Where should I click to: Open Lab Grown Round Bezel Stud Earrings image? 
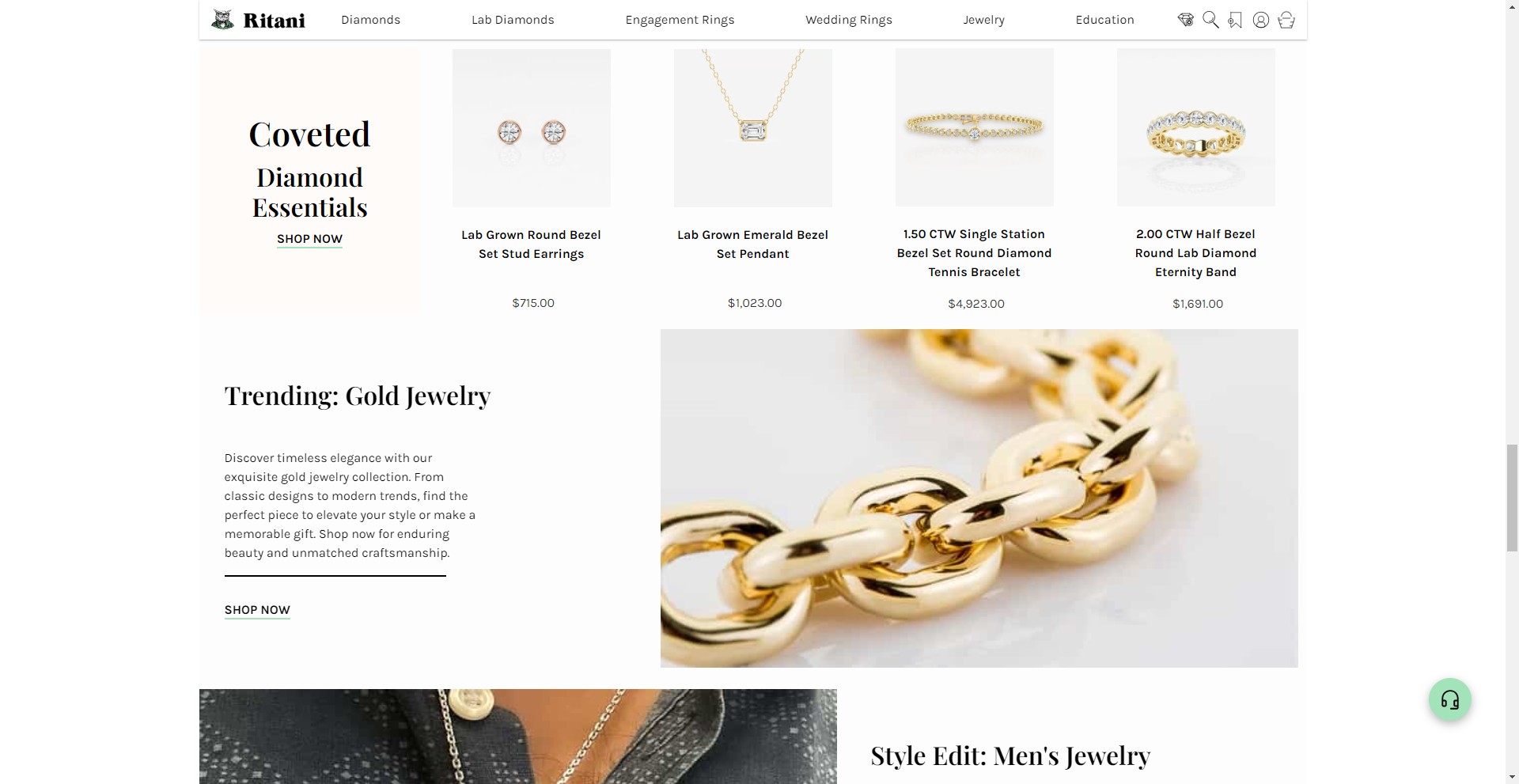[531, 128]
